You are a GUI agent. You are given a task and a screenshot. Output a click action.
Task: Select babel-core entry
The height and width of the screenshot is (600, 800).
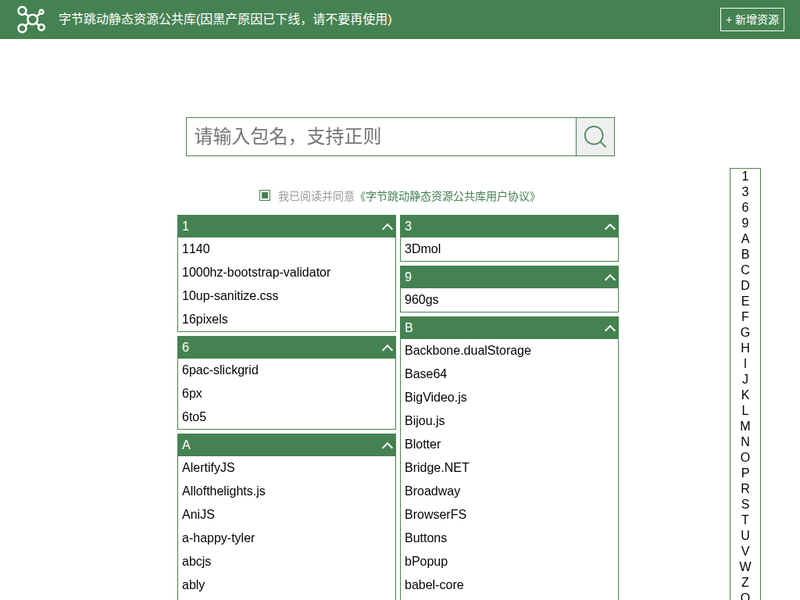point(434,585)
